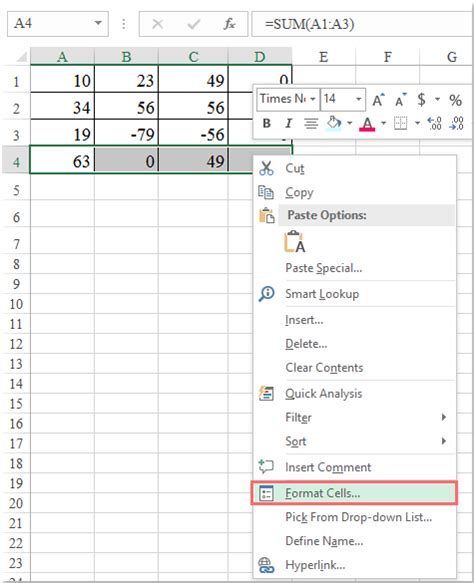Open the fill color dropdown arrow
Screen dimensions: 474x583
(x=349, y=123)
